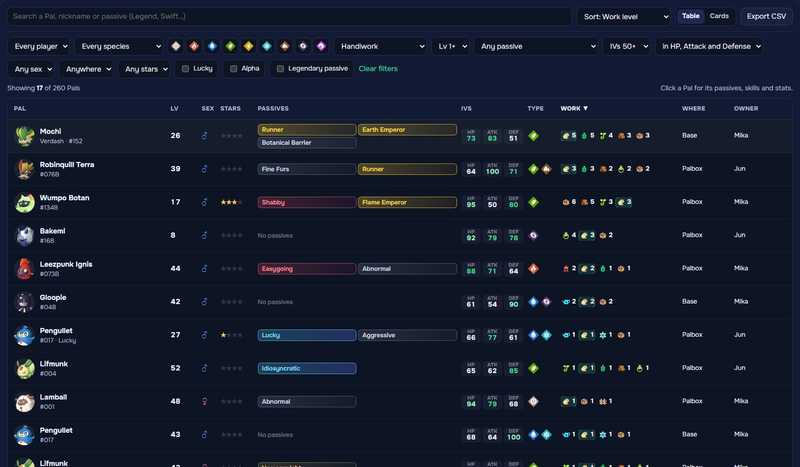Open the IVs 50+ dropdown
The width and height of the screenshot is (800, 467).
coord(628,46)
